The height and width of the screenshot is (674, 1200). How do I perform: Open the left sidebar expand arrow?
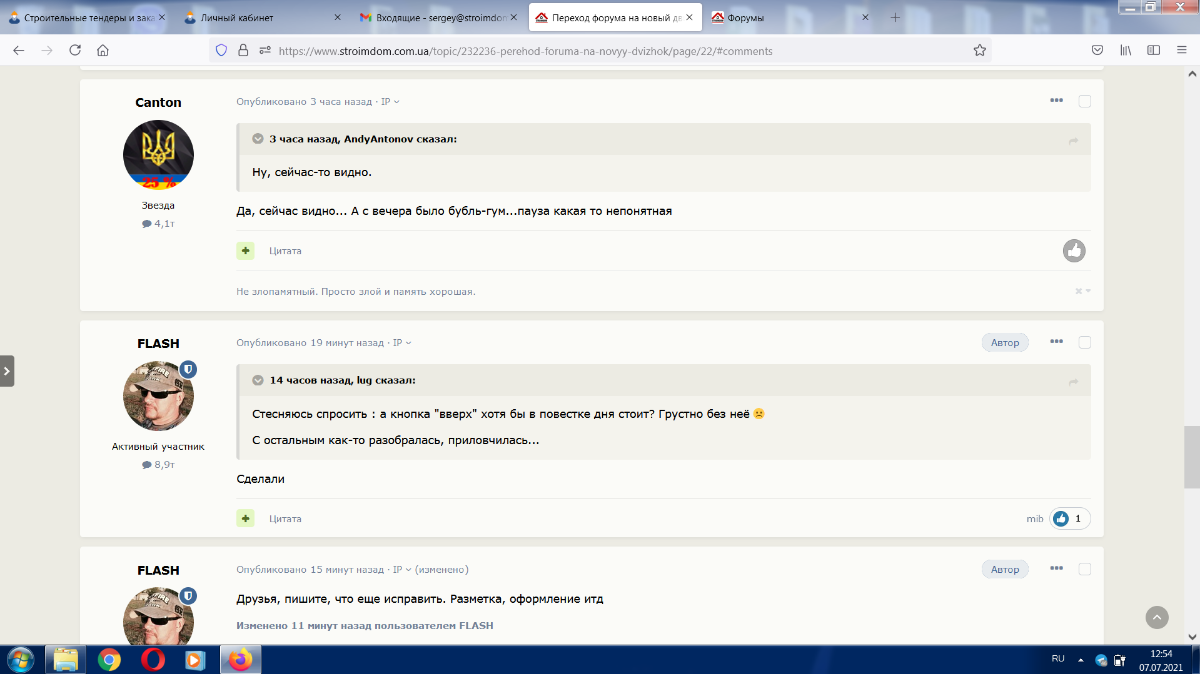[x=7, y=370]
